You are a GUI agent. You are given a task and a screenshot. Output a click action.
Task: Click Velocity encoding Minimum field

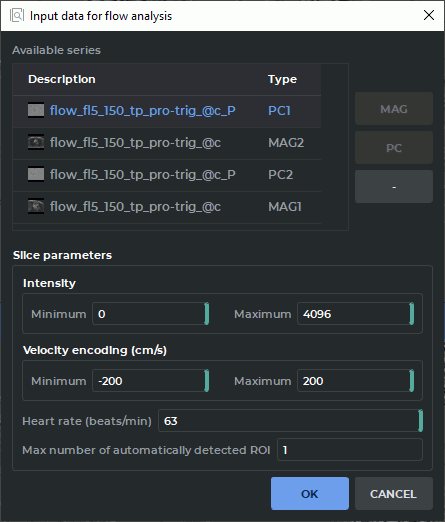pyautogui.click(x=150, y=381)
